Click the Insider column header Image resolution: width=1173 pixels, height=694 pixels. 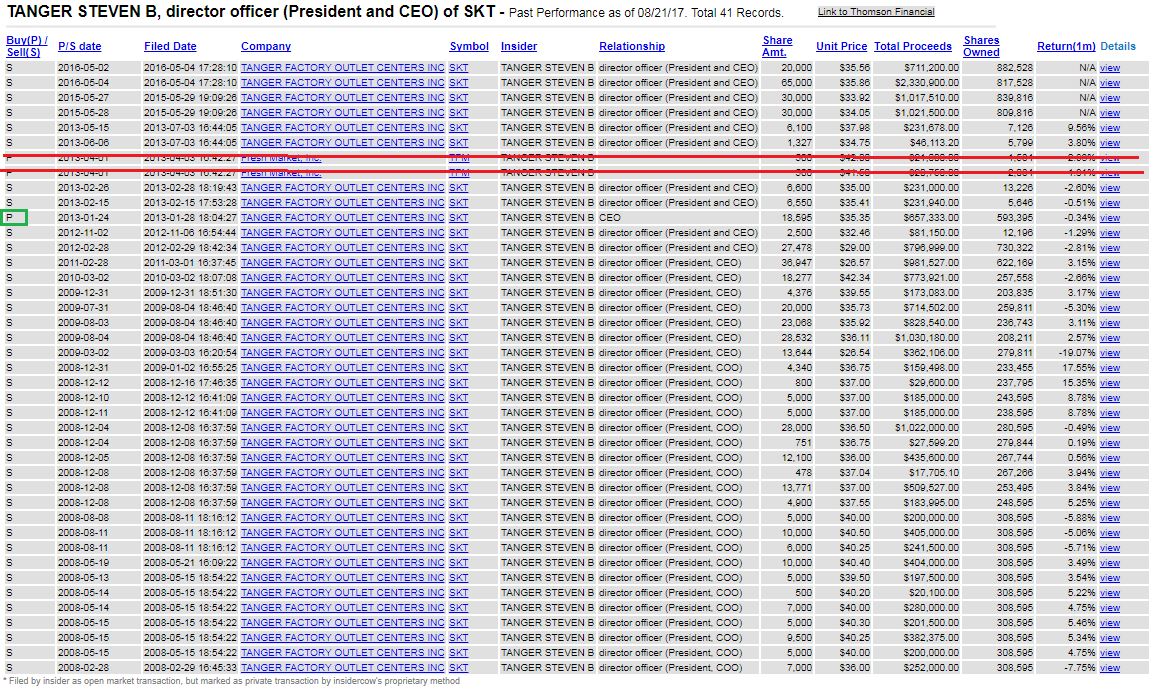[518, 46]
